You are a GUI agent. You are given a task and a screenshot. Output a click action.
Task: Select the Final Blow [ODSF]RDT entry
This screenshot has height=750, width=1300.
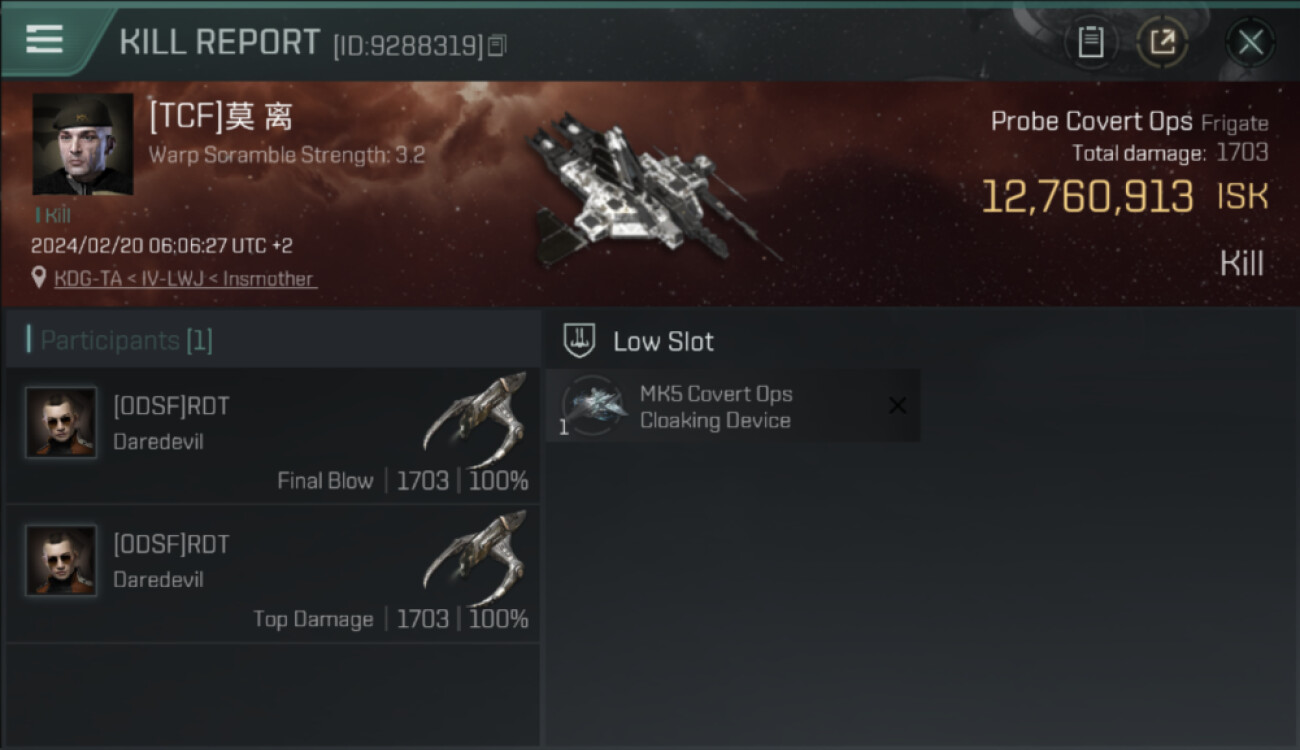272,436
